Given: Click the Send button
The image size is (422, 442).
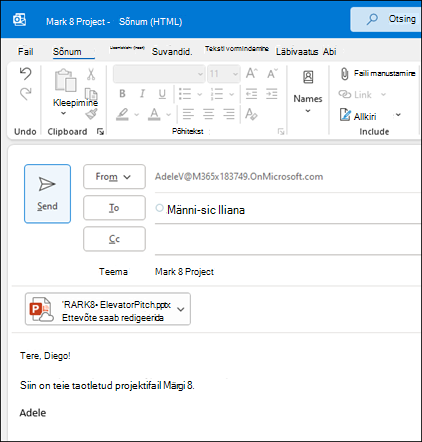Looking at the screenshot, I should [47, 194].
